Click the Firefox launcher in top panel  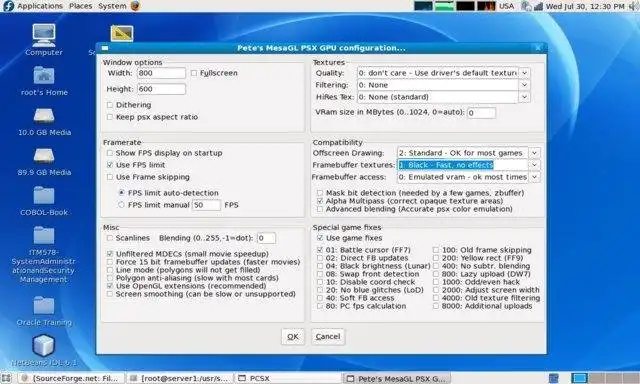point(136,6)
